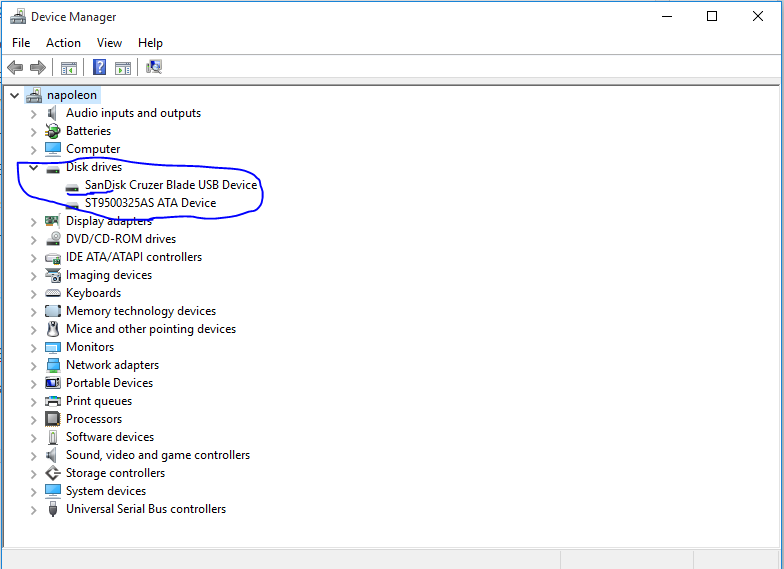Click Scan for hardware changes icon

click(x=154, y=67)
